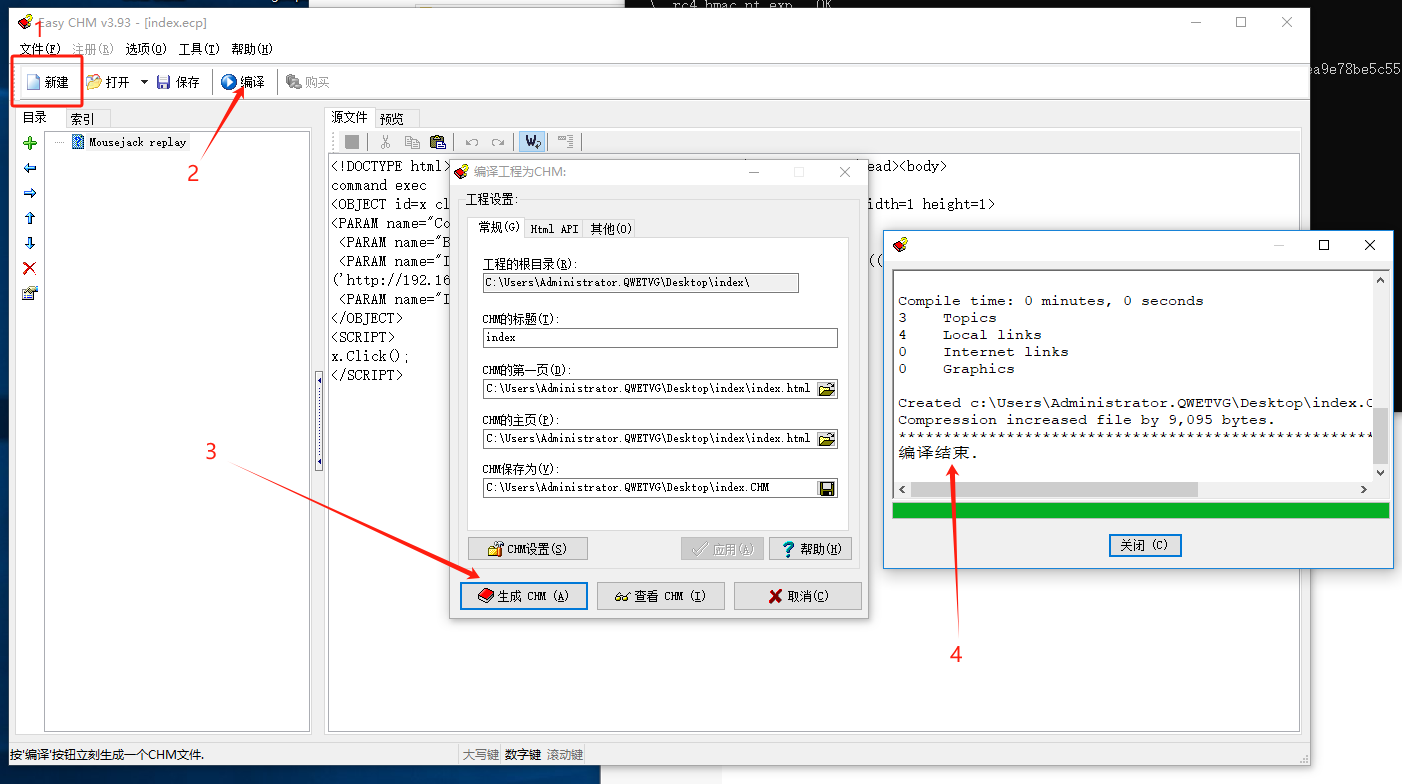Click the log's scroll-down arrow

point(1380,473)
